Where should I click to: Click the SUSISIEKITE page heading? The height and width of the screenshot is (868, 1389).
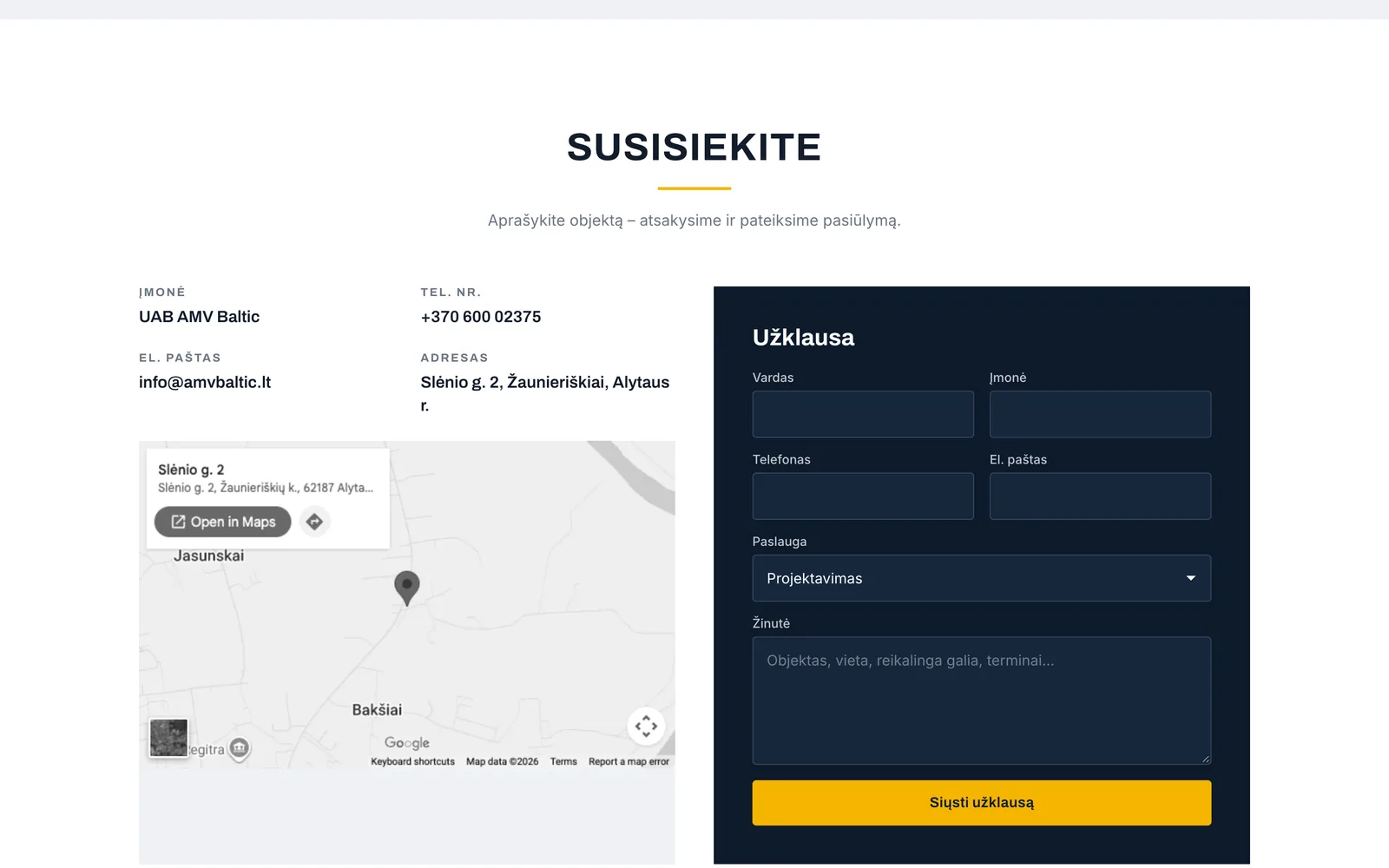click(x=694, y=148)
